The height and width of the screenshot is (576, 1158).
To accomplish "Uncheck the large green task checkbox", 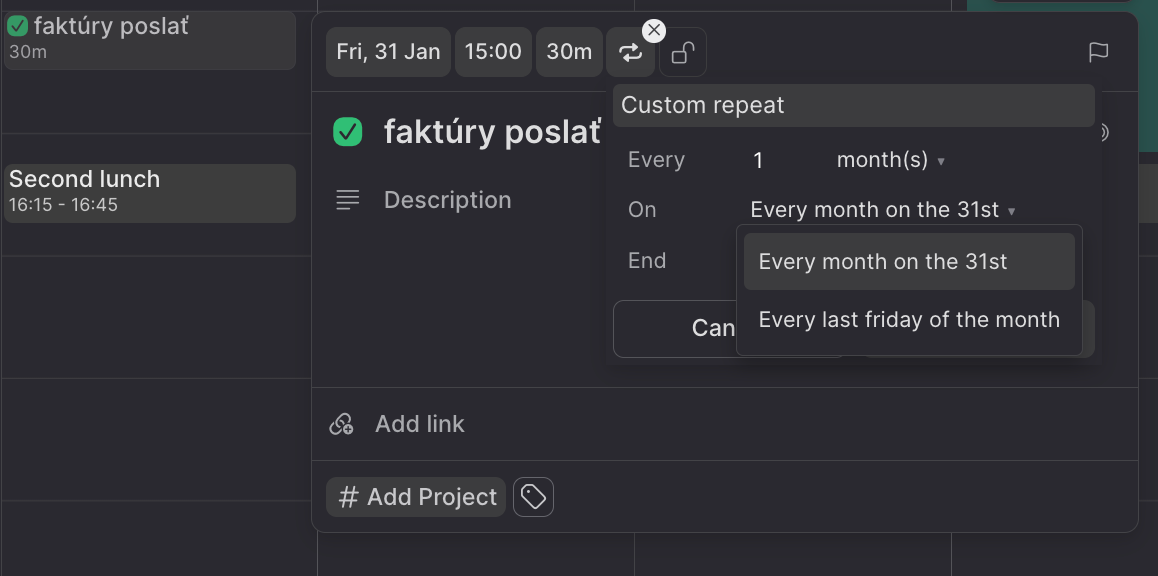I will point(348,132).
